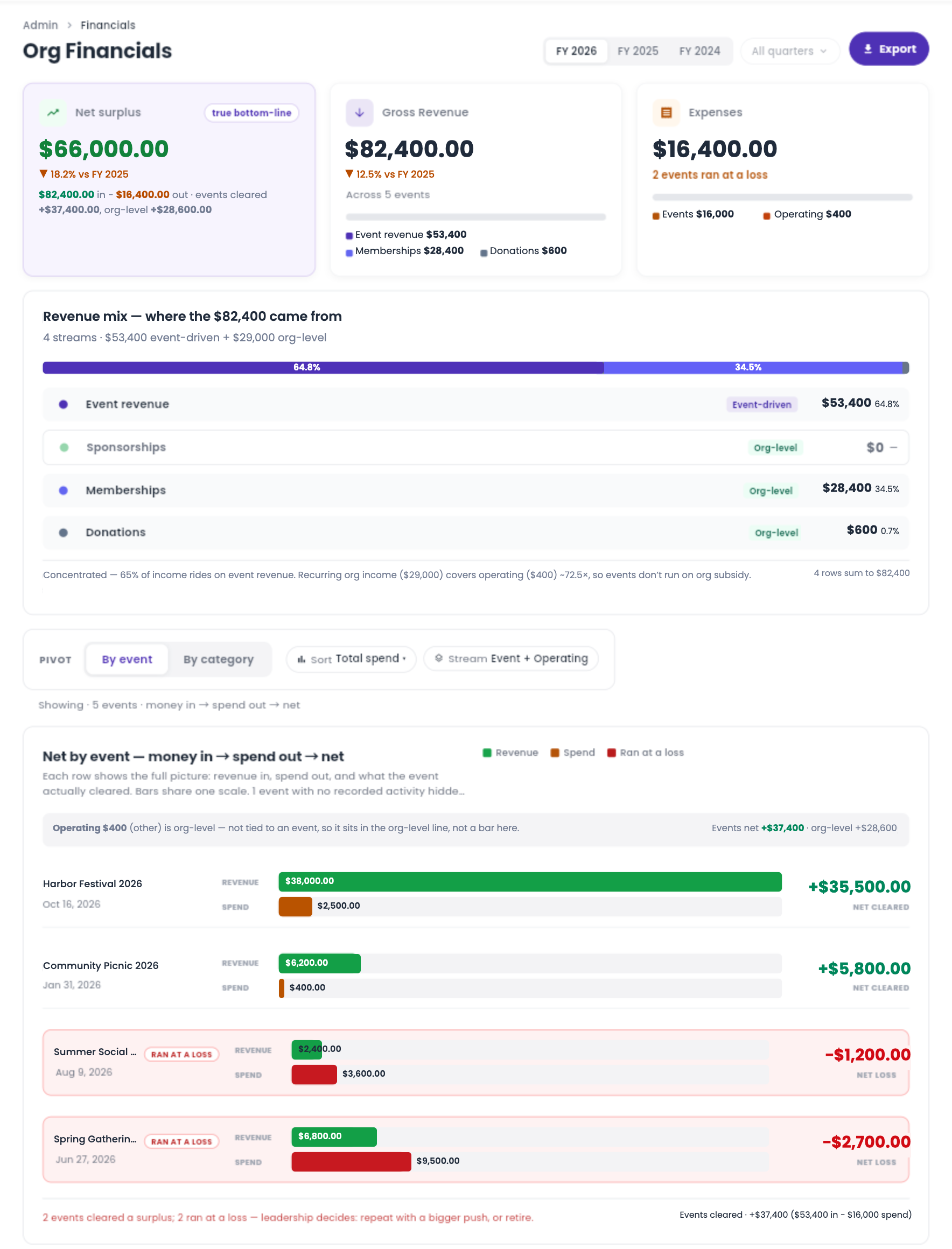Click the -$1,200.00 net loss value

[x=867, y=1054]
